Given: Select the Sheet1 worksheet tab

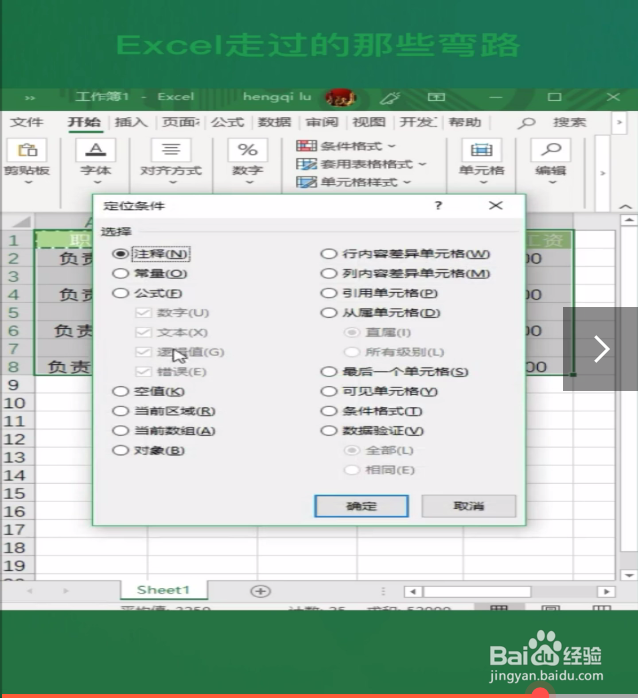Looking at the screenshot, I should point(163,590).
